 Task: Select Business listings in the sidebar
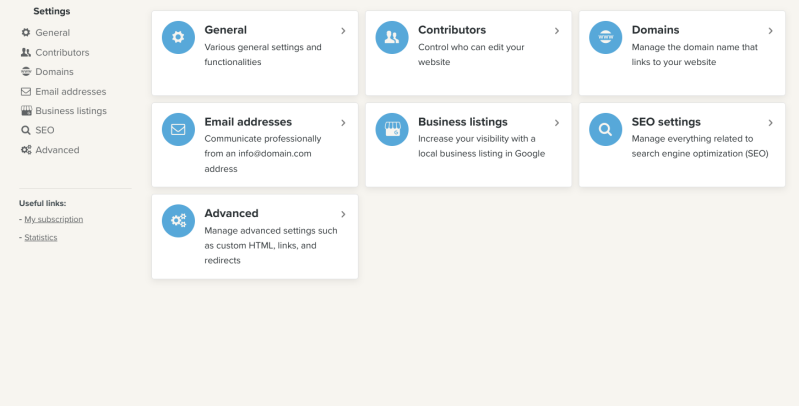tap(70, 111)
